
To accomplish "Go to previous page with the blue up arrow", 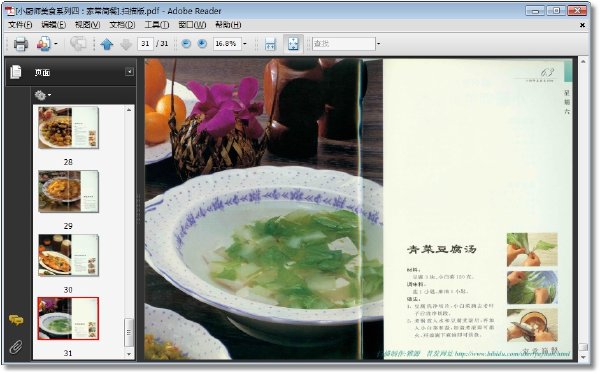I will click(x=107, y=44).
